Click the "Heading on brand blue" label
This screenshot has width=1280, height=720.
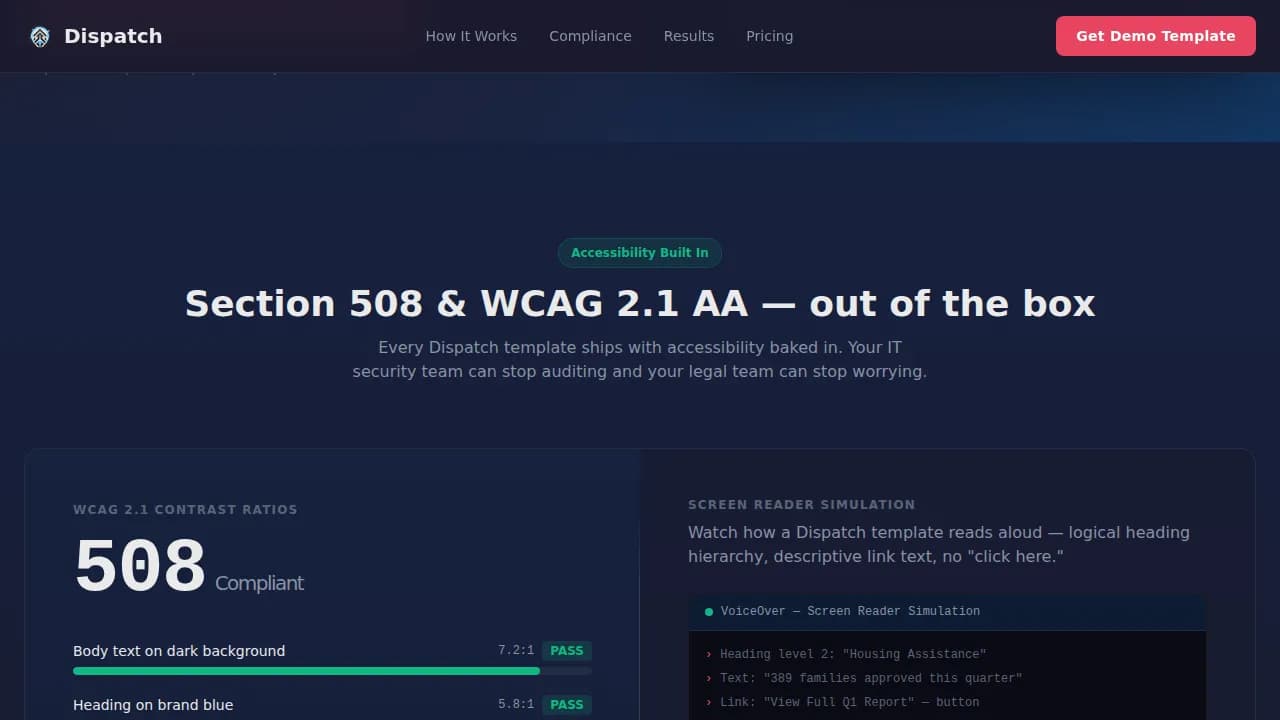[153, 705]
